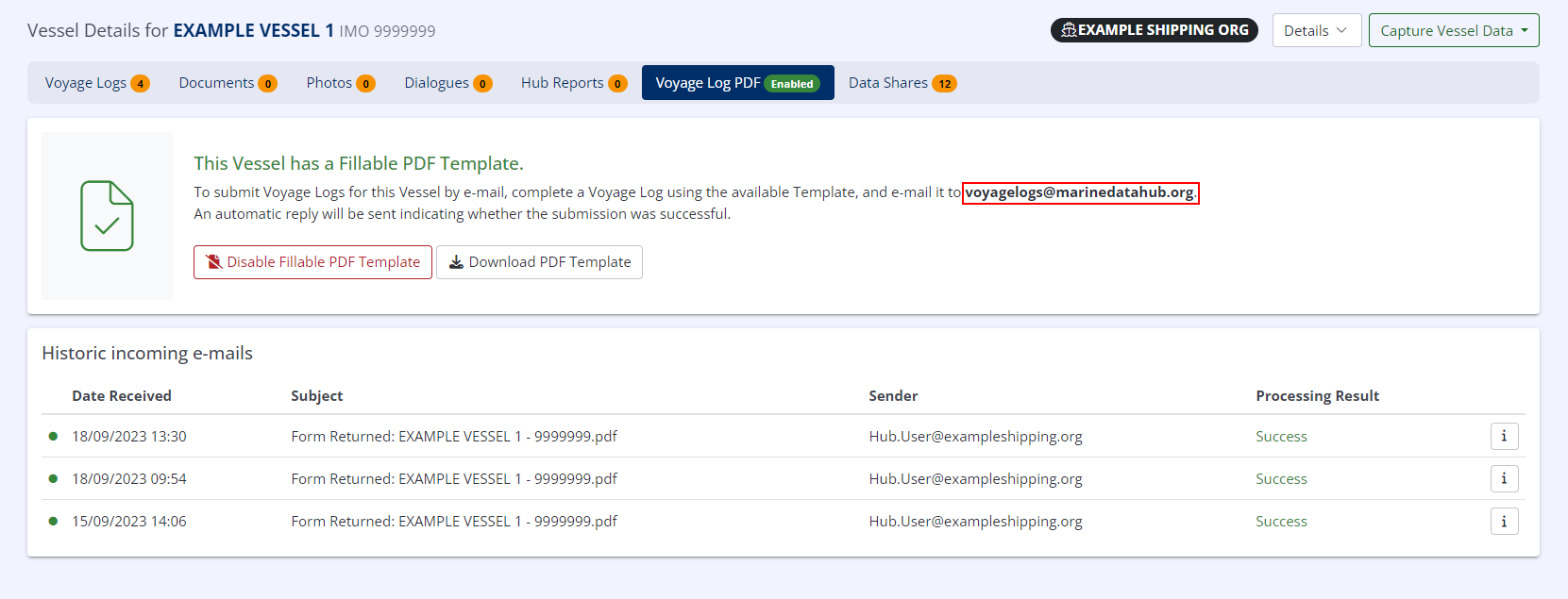The height and width of the screenshot is (599, 1568).
Task: Open info for the 15/09/2023 14:06 email
Action: pyautogui.click(x=1504, y=521)
